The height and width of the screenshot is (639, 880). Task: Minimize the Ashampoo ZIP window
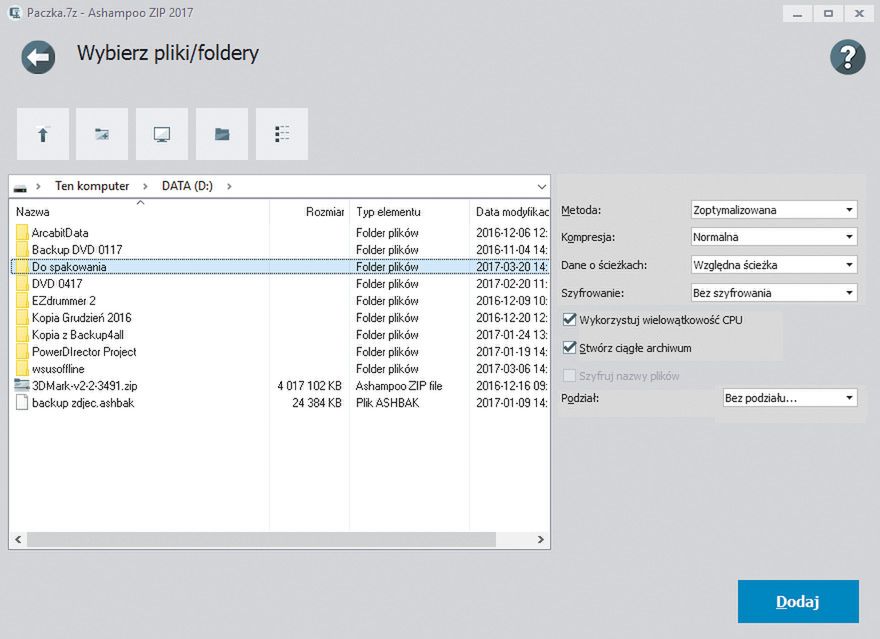797,13
